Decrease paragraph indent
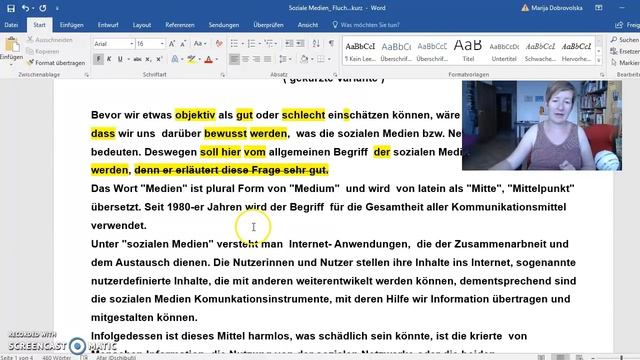 [289, 43]
